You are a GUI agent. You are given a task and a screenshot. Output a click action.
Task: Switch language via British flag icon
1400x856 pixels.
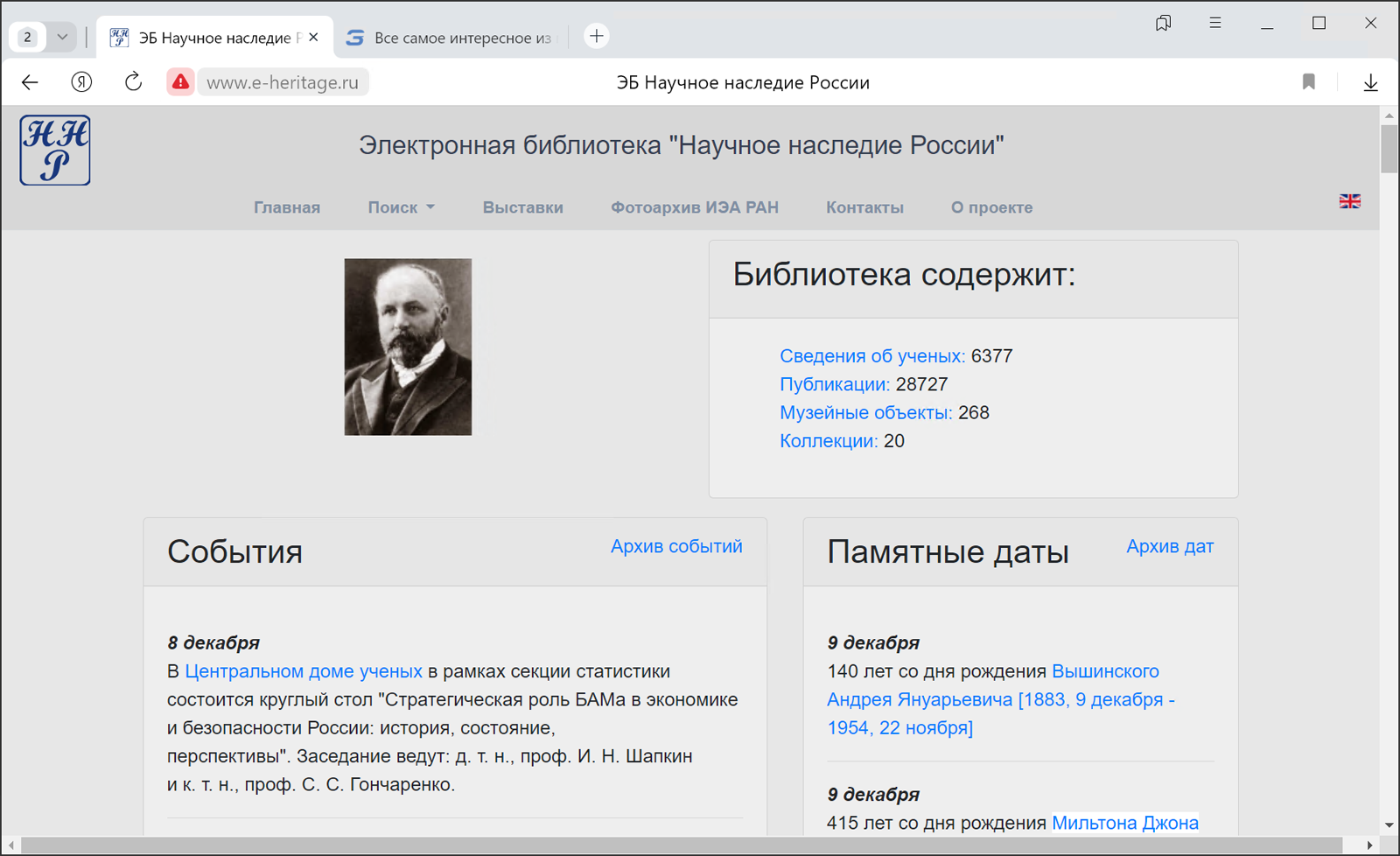click(x=1349, y=201)
